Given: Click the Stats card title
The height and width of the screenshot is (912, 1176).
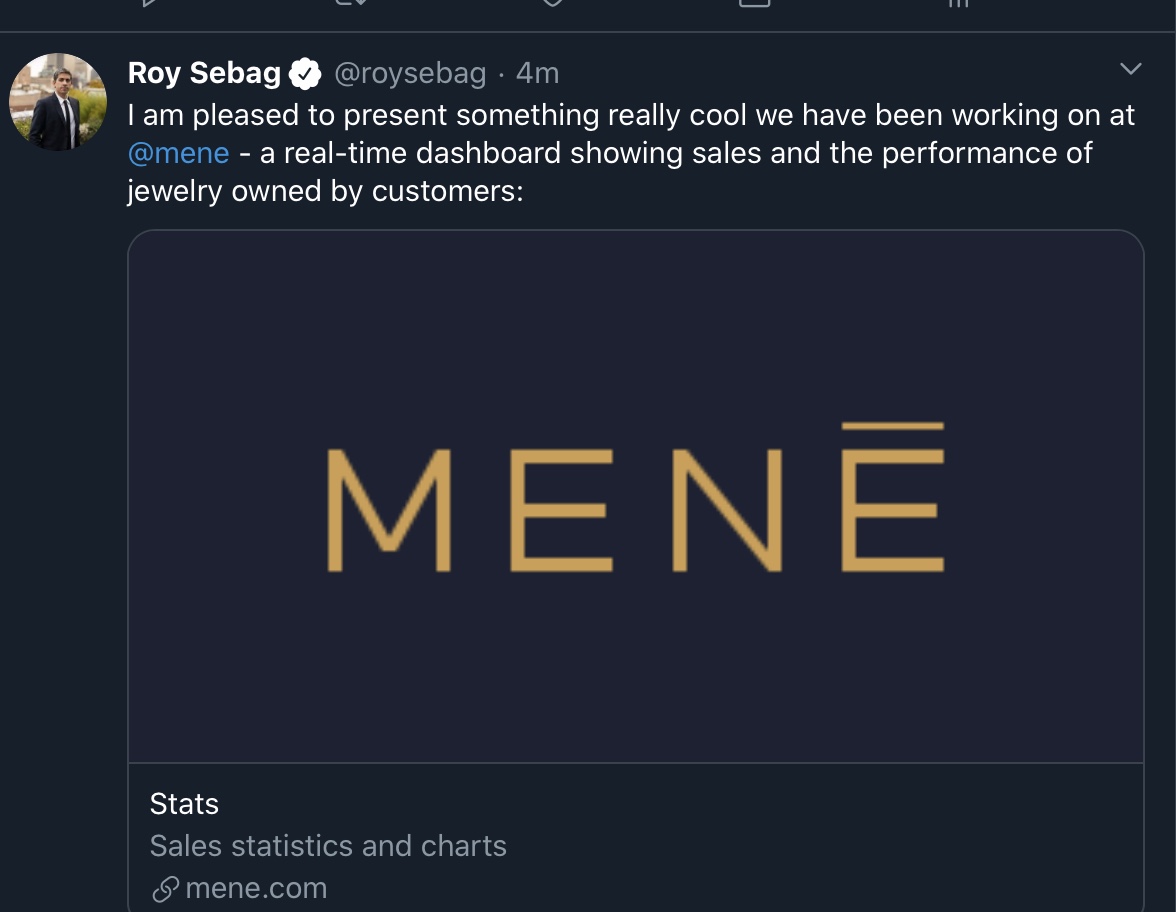Looking at the screenshot, I should 184,804.
